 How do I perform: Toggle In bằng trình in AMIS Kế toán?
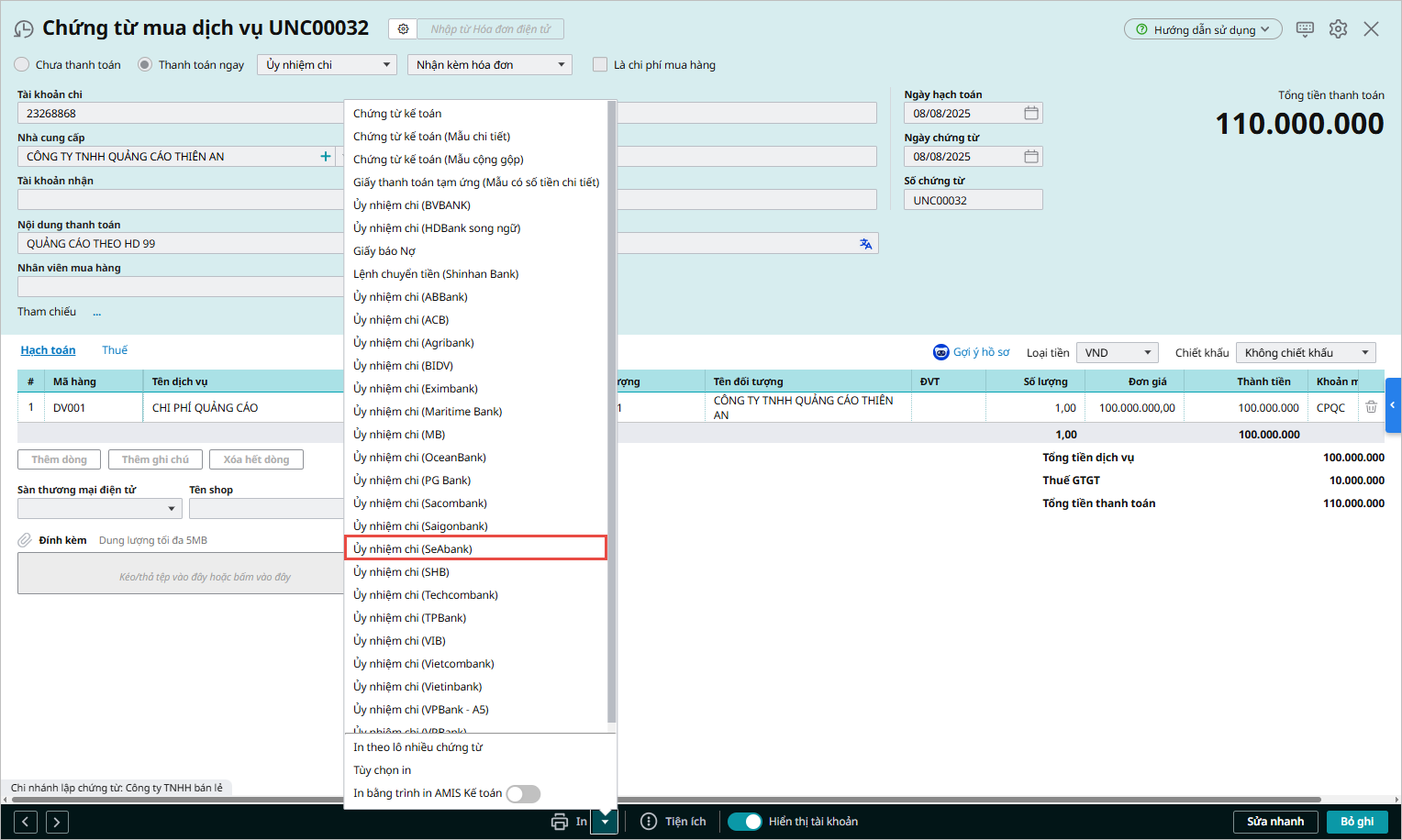point(523,794)
